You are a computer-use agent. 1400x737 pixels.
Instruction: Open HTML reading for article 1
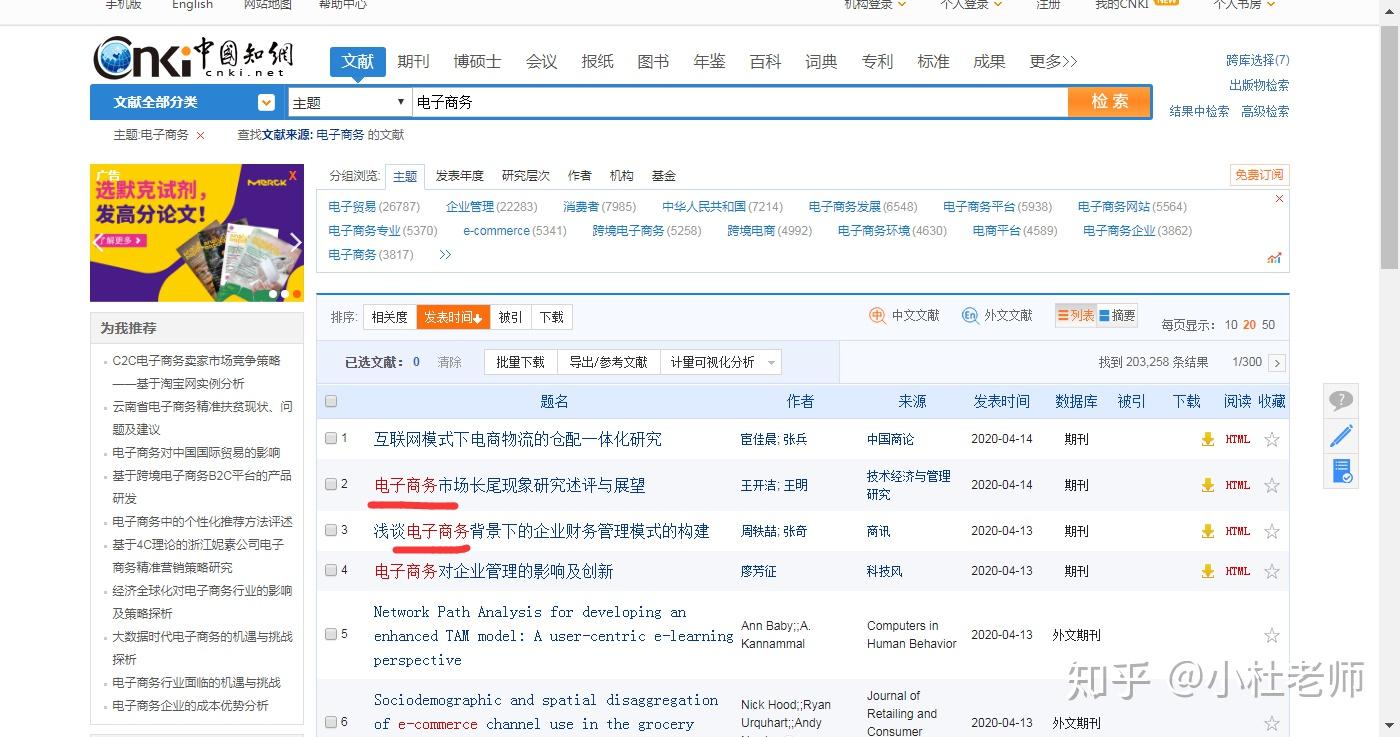pyautogui.click(x=1238, y=439)
